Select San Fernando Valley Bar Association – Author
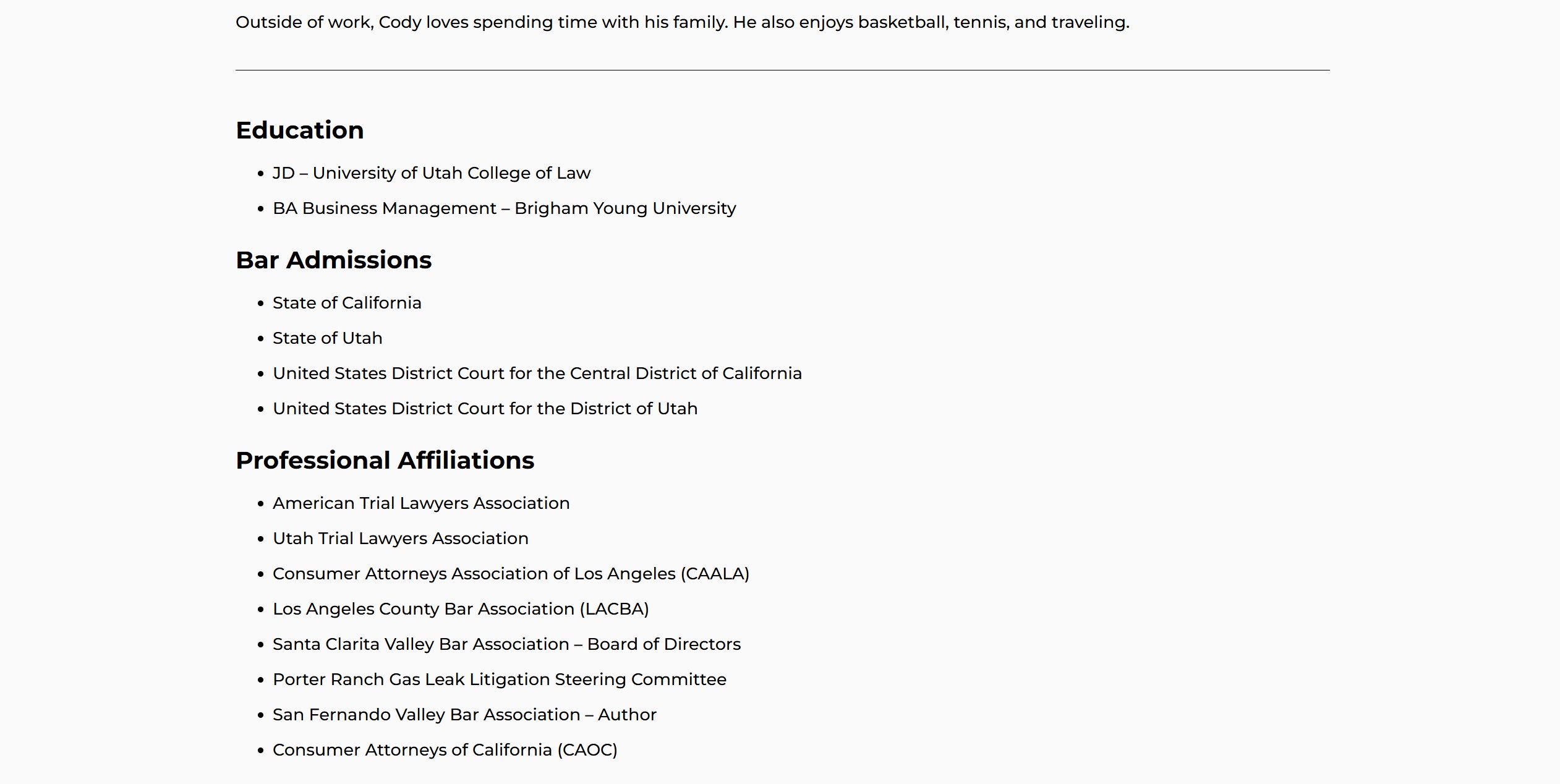1560x784 pixels. [x=464, y=715]
